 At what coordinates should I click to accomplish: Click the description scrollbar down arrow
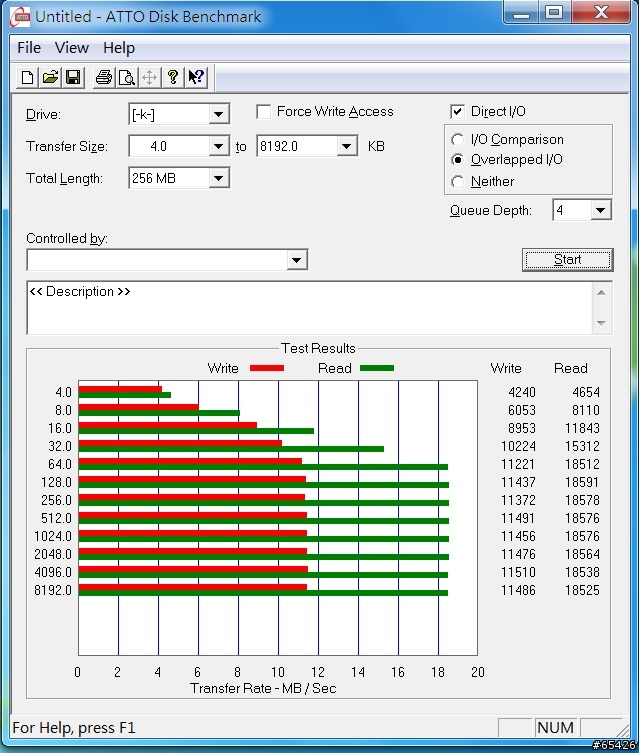601,323
